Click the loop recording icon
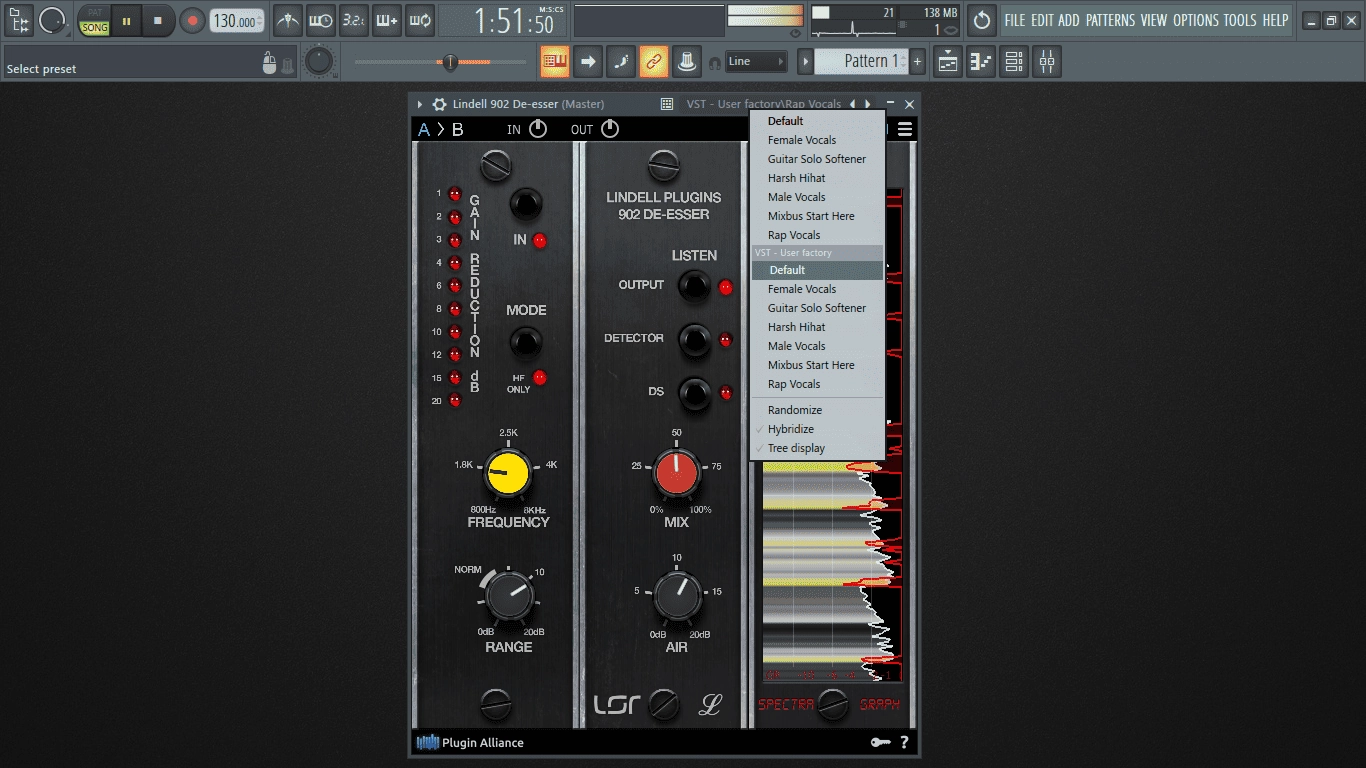The height and width of the screenshot is (768, 1366). (420, 20)
